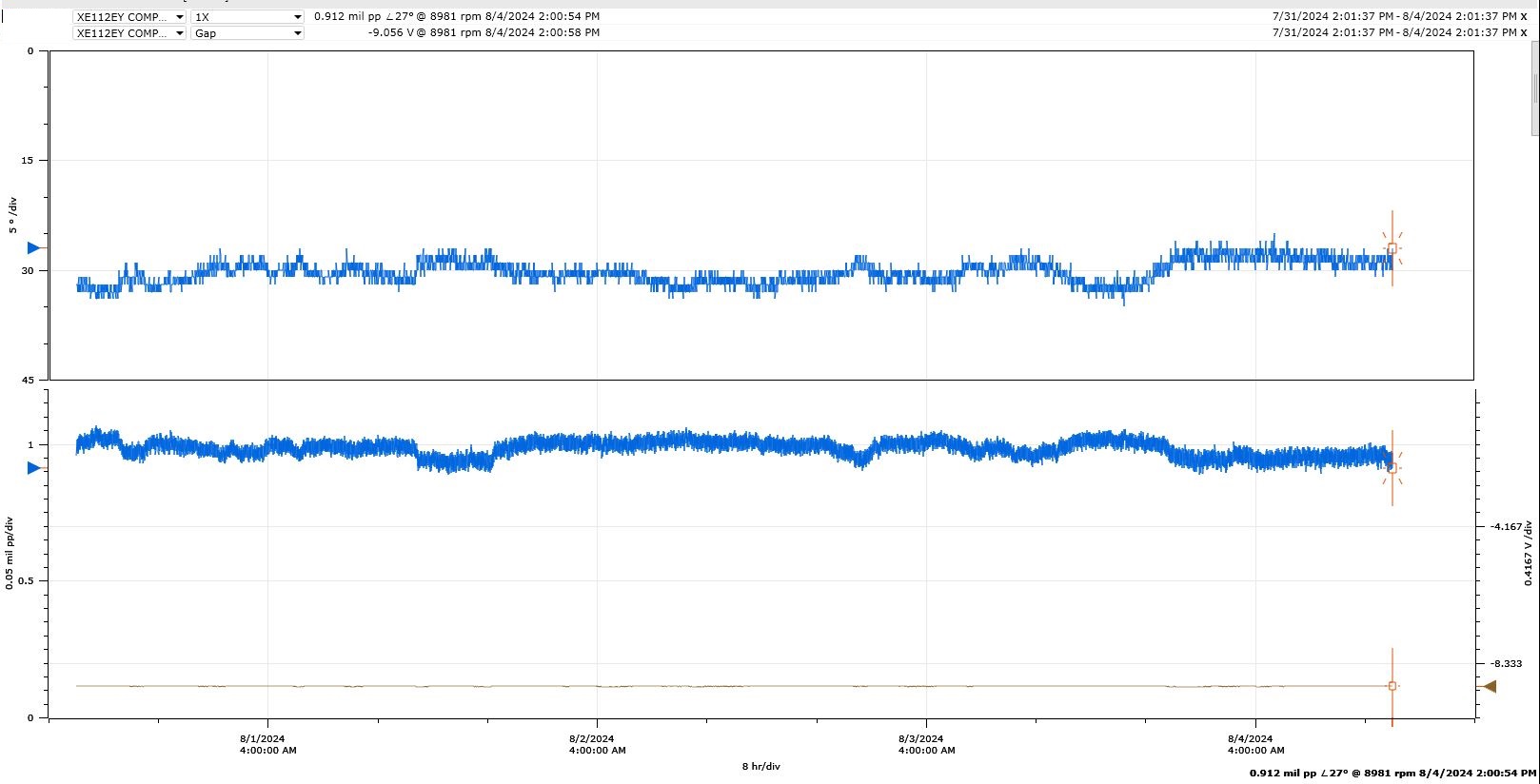Click the first-row date range text
1540x784 pixels.
pyautogui.click(x=1394, y=17)
